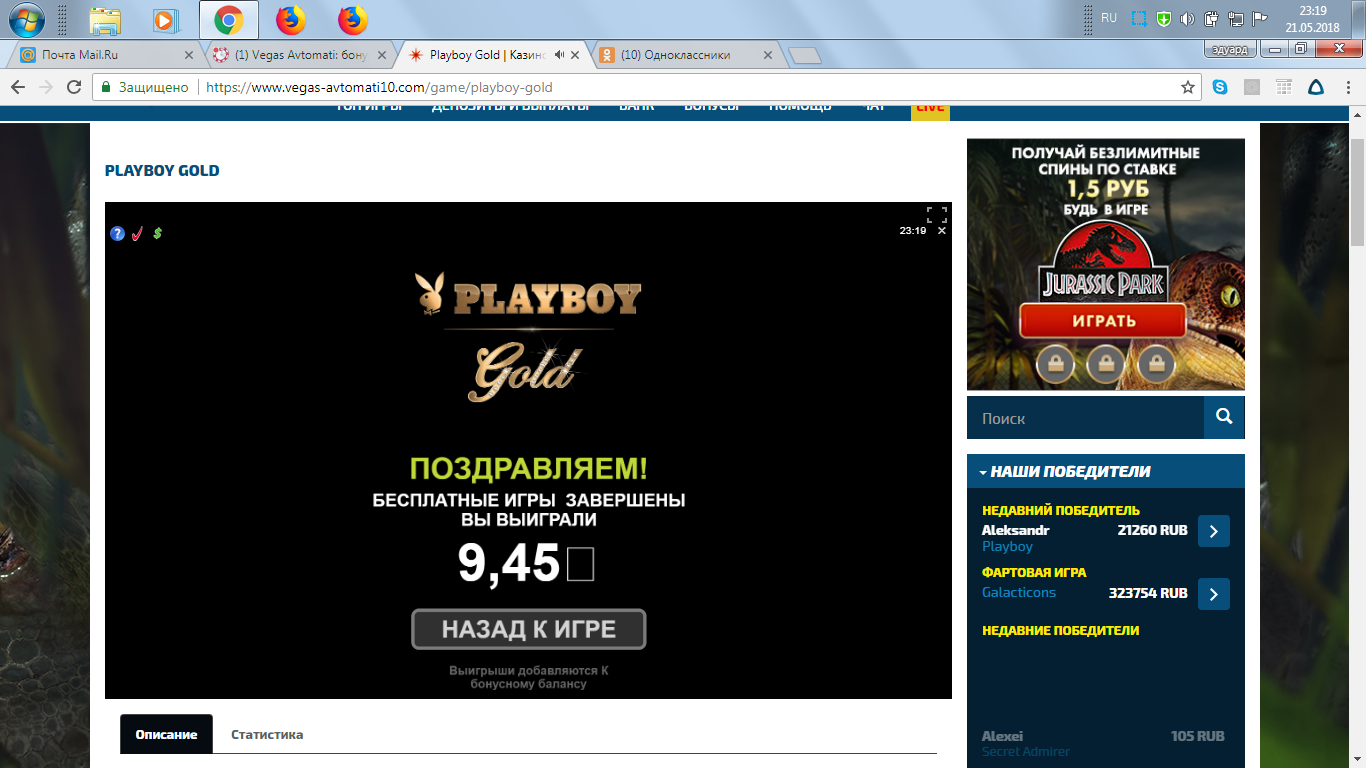Screen dimensions: 1366x768
Task: Click the grey Mail.Ru extension icon
Action: [1252, 87]
